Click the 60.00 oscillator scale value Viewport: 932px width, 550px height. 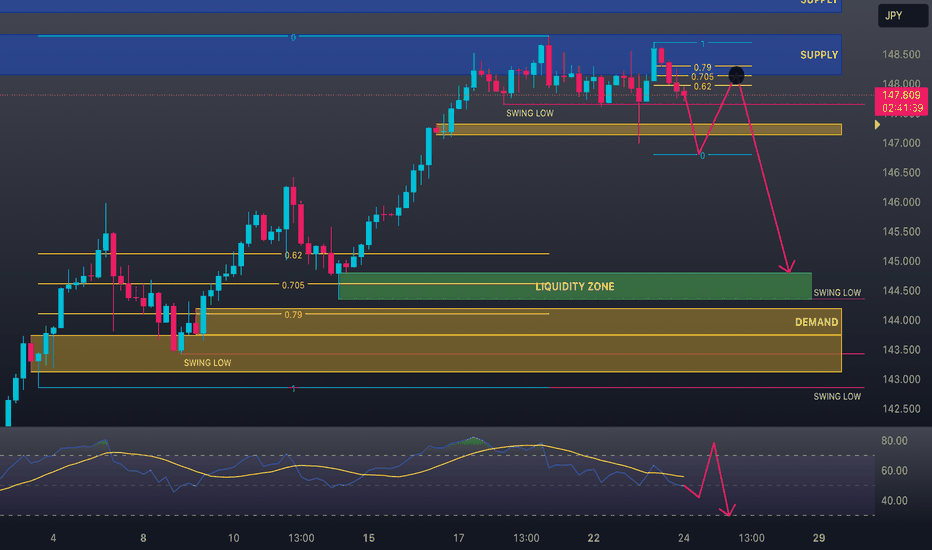coord(894,470)
